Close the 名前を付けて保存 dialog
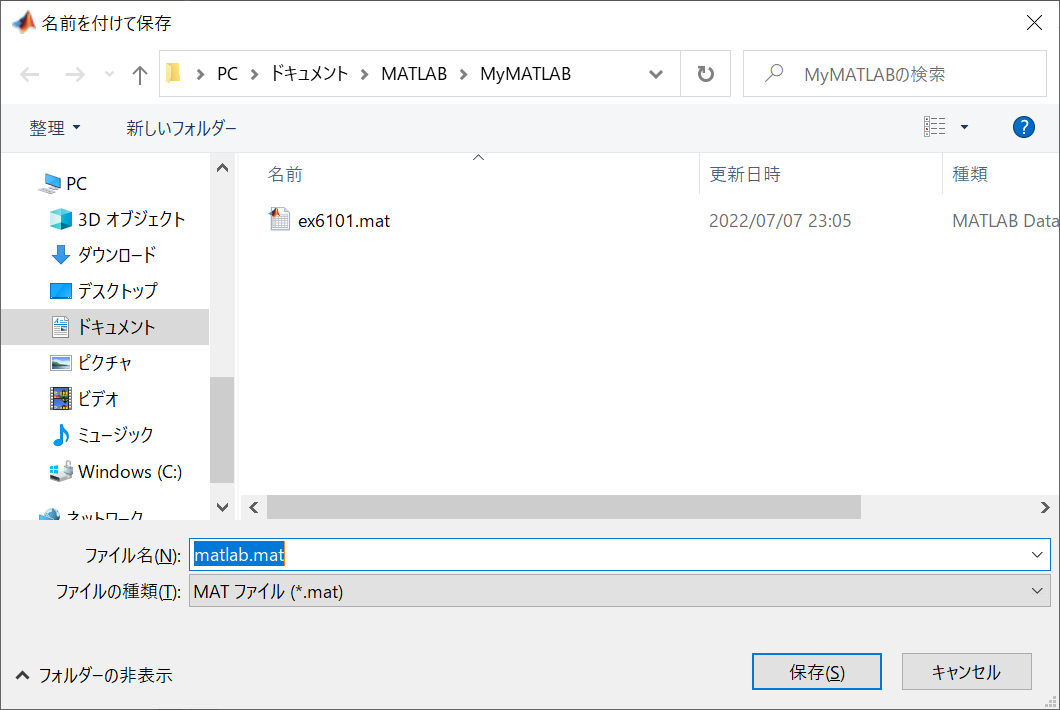Screen dimensions: 1060x710 pos(1034,23)
